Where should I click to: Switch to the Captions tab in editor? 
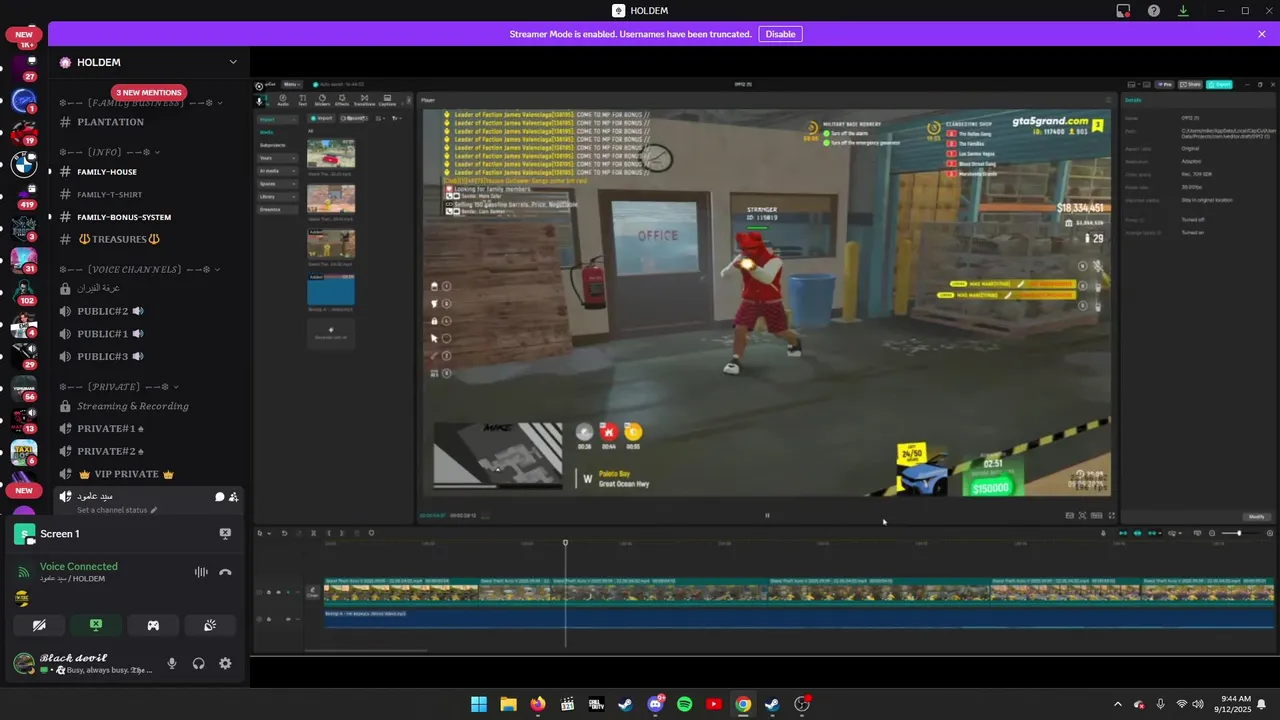tap(387, 100)
